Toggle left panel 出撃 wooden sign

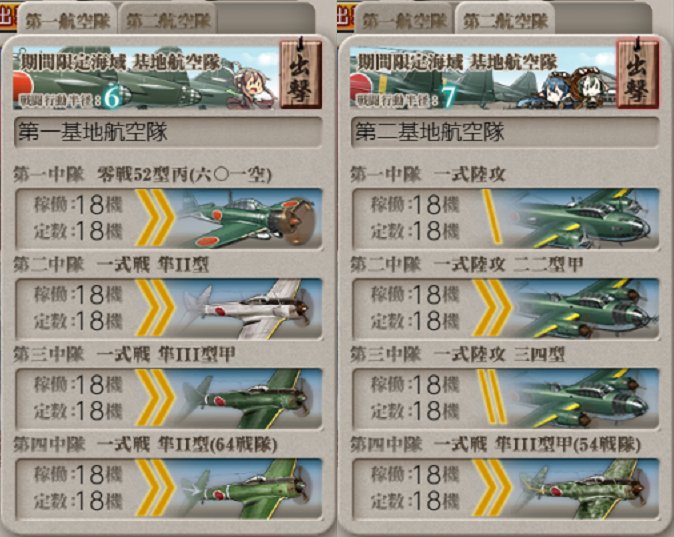tap(301, 73)
